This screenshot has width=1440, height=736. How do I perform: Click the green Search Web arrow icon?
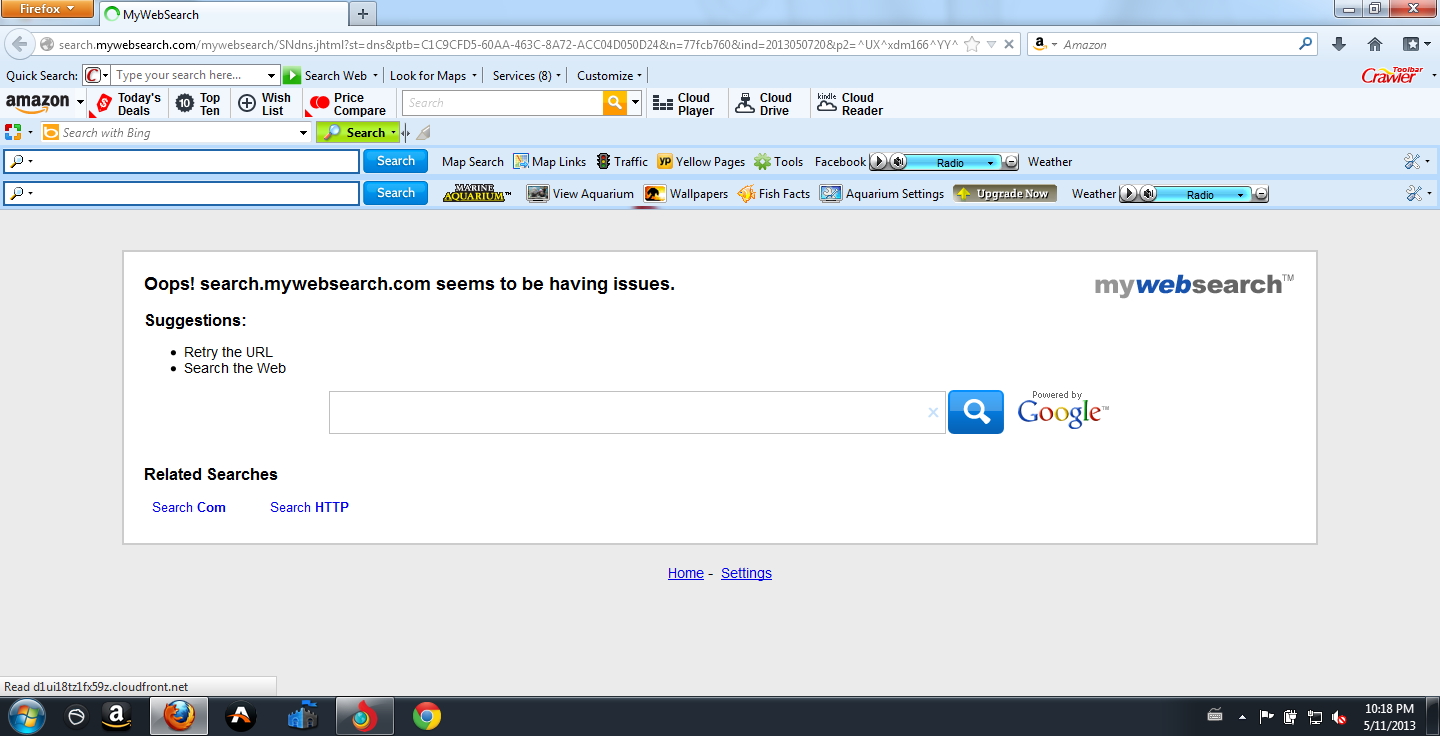pyautogui.click(x=292, y=75)
